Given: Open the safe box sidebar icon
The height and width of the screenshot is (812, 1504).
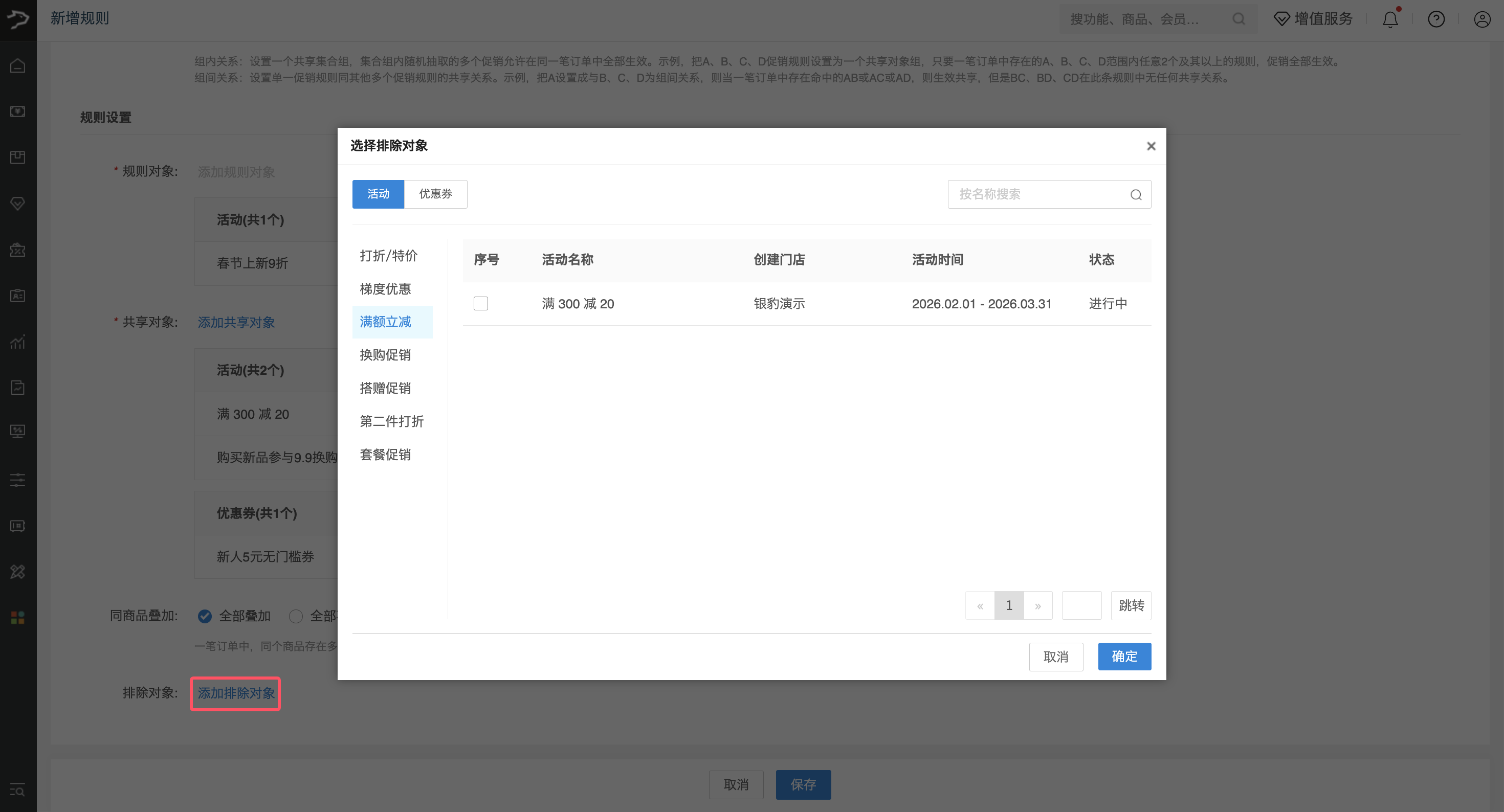Looking at the screenshot, I should click(18, 526).
